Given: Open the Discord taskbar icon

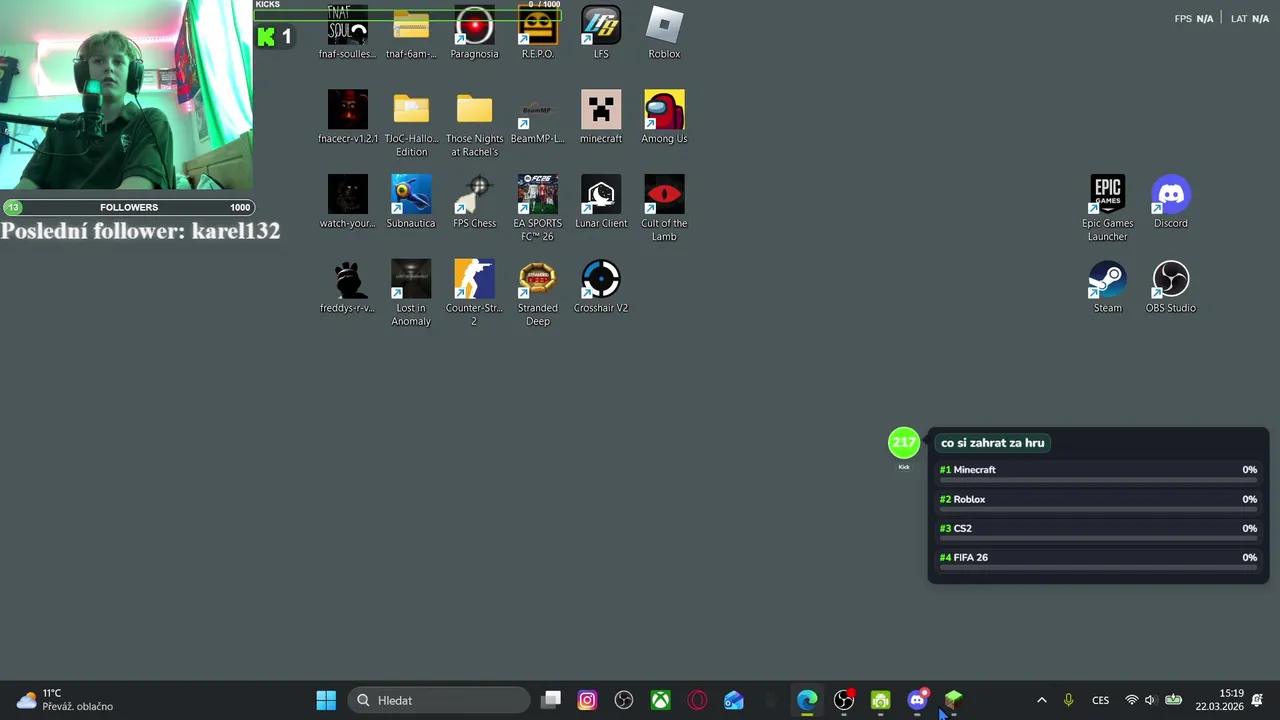Looking at the screenshot, I should pyautogui.click(x=917, y=700).
